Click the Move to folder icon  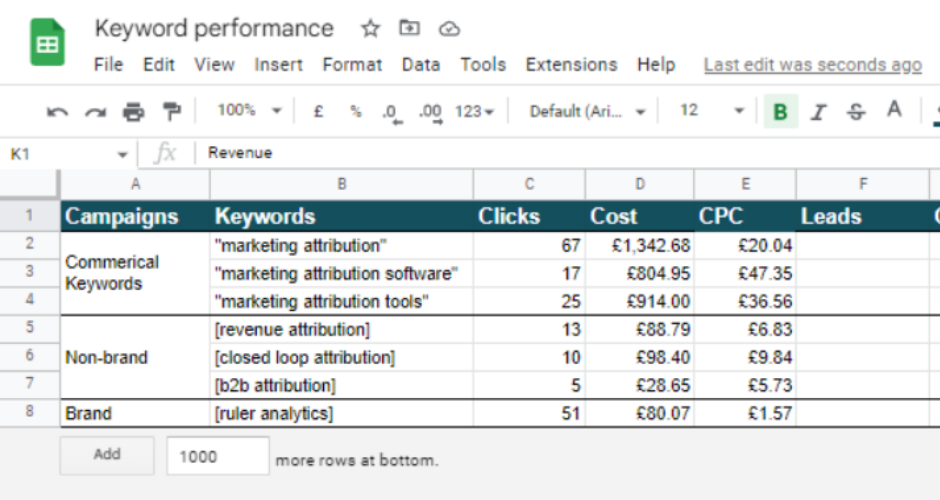(x=409, y=28)
